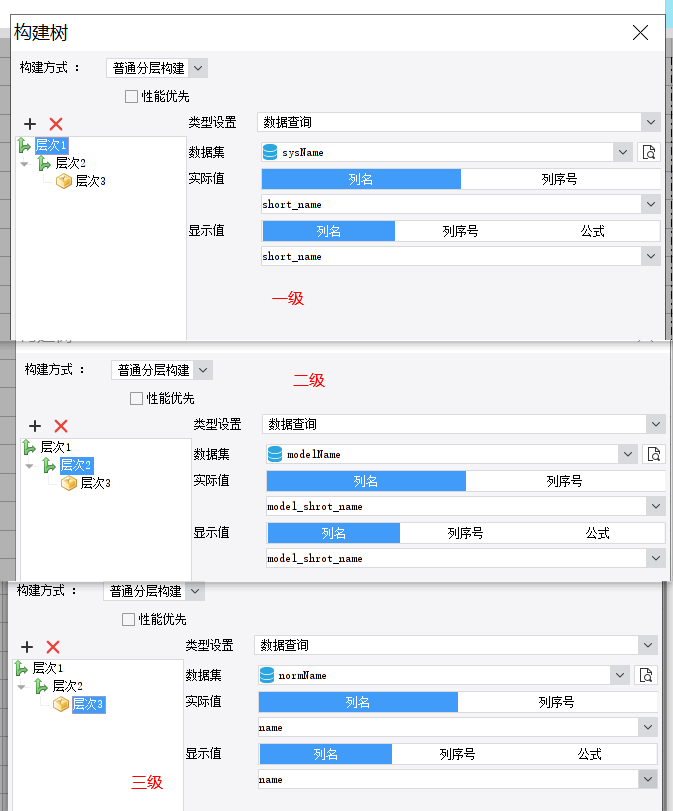Screen dimensions: 673x811
Task: Open the model_shrot_name dropdown under 实际值
Action: 655,506
